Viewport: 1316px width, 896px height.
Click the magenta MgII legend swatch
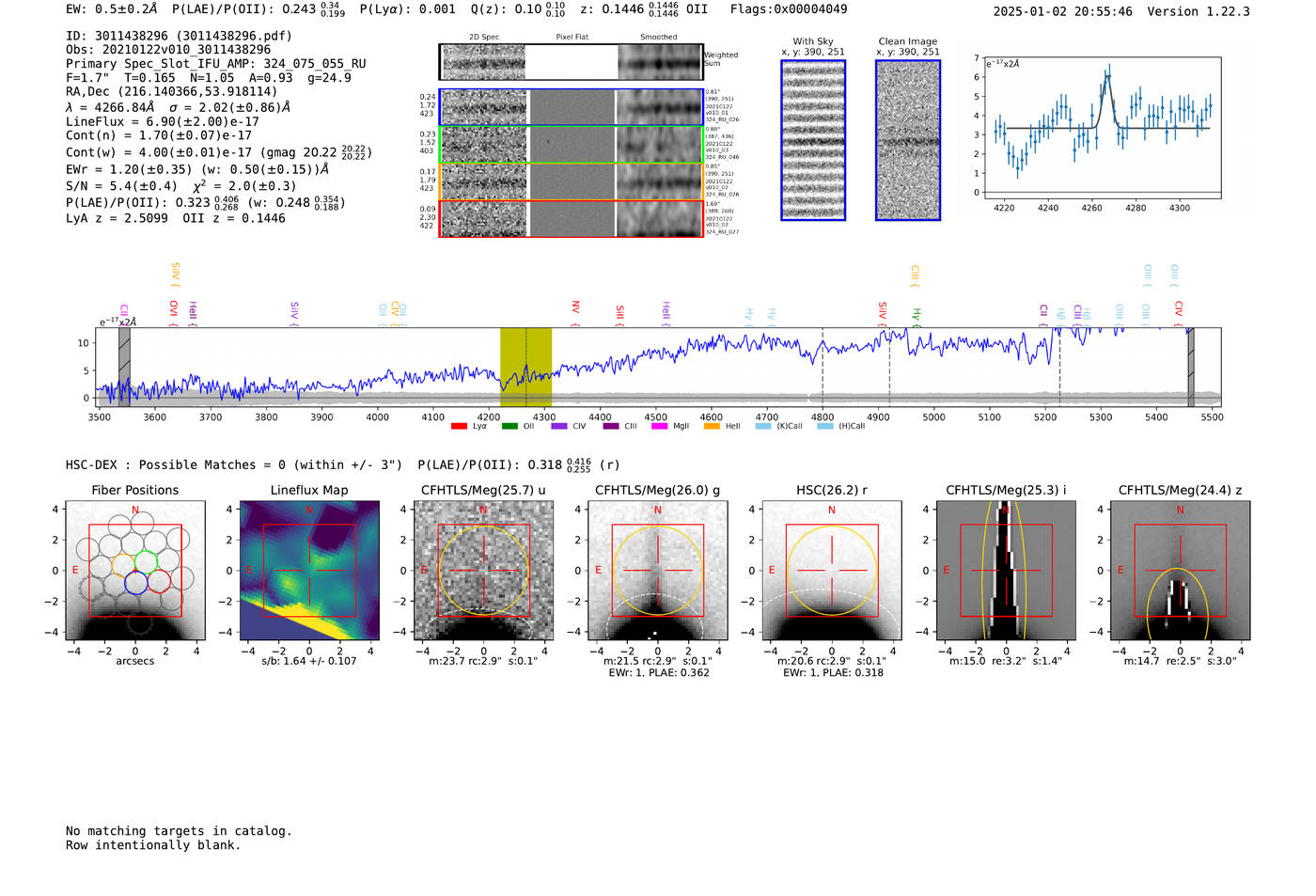(659, 426)
